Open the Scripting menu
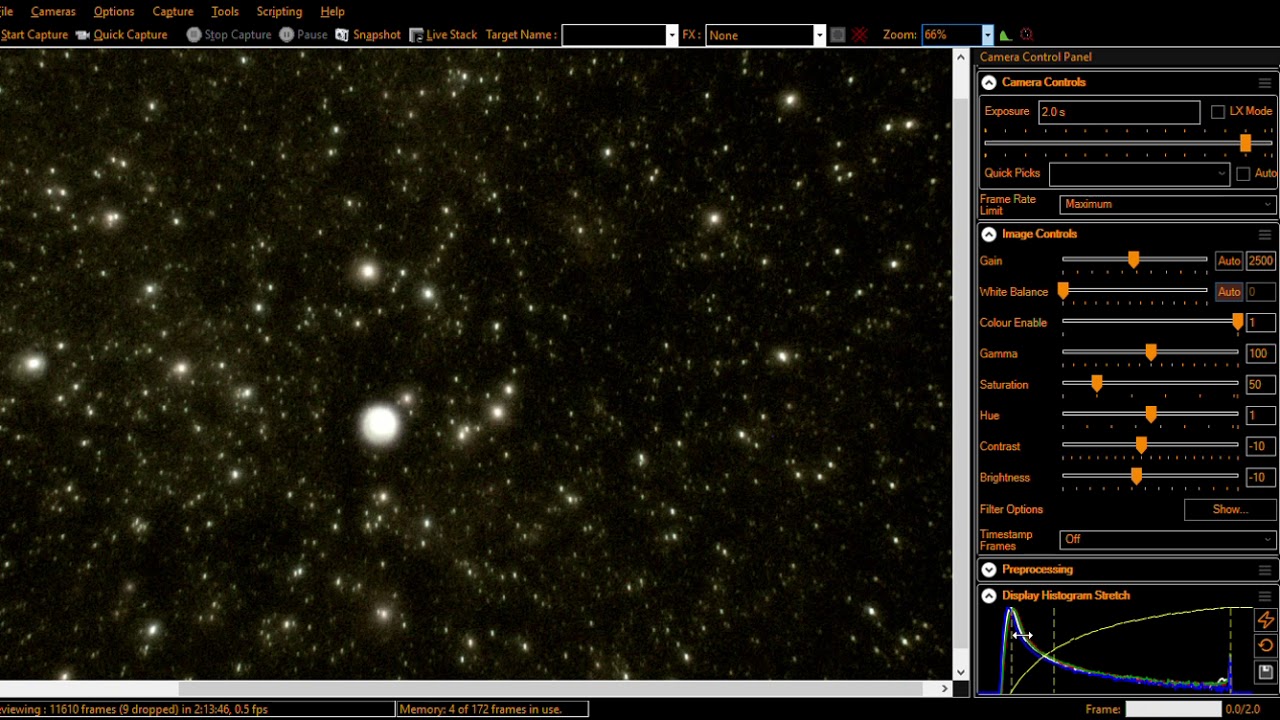 [279, 12]
